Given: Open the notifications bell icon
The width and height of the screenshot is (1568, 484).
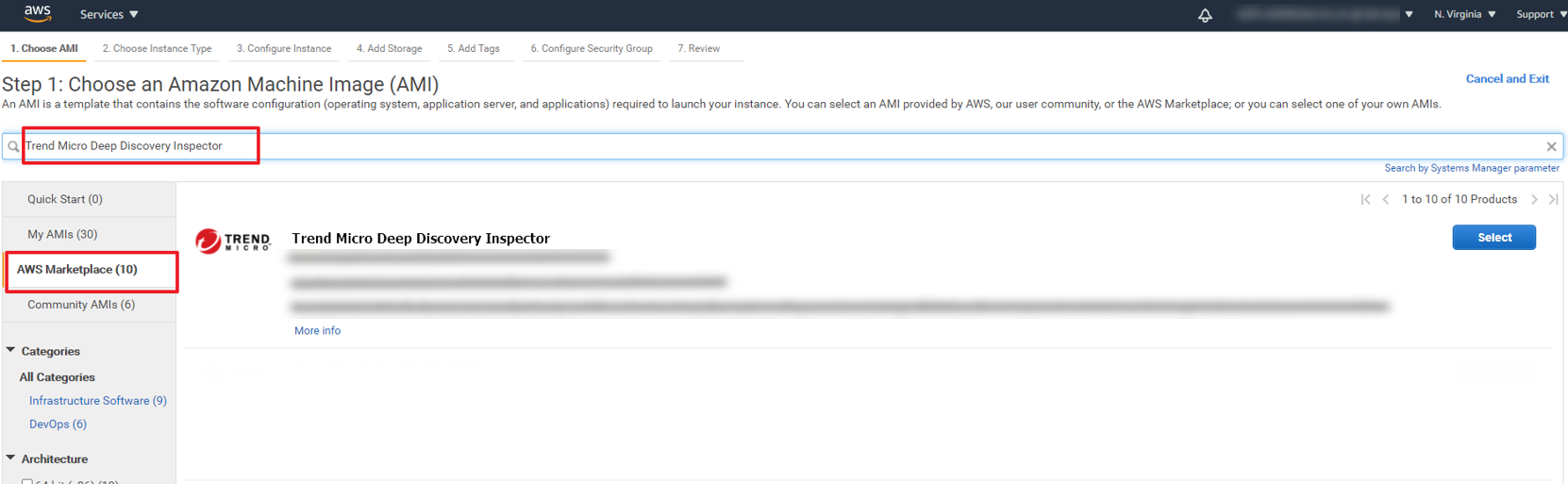Looking at the screenshot, I should pos(1205,15).
